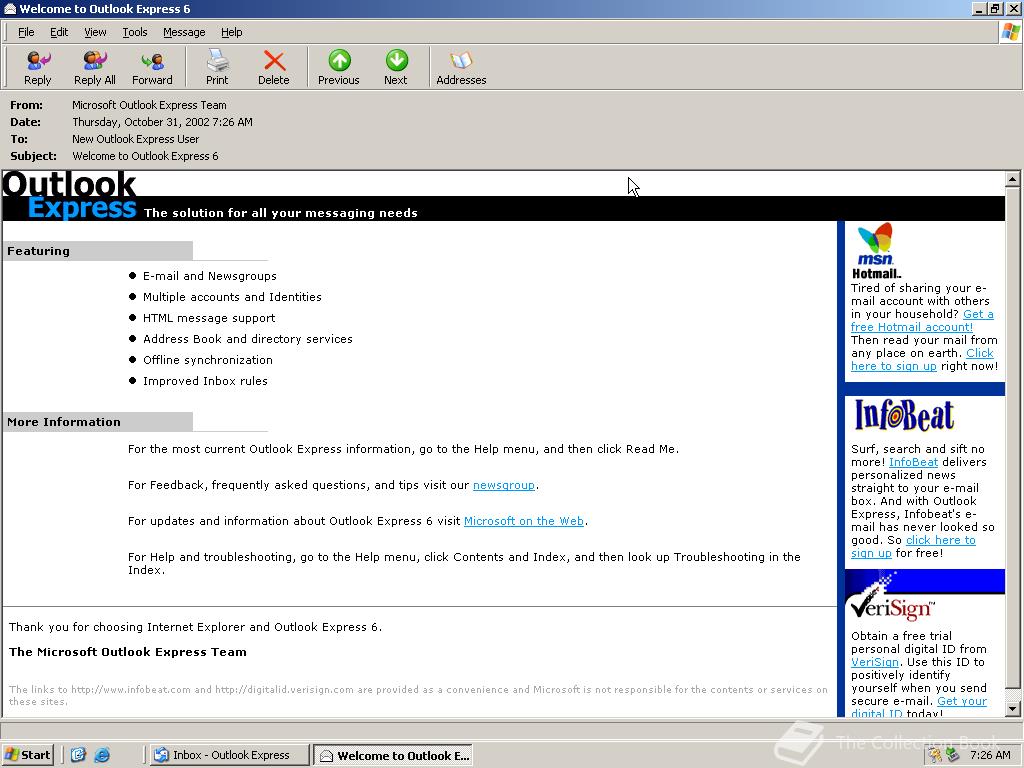Click InfoBeat 'click here to sign up' link
Screen dimensions: 1024x768
click(940, 540)
